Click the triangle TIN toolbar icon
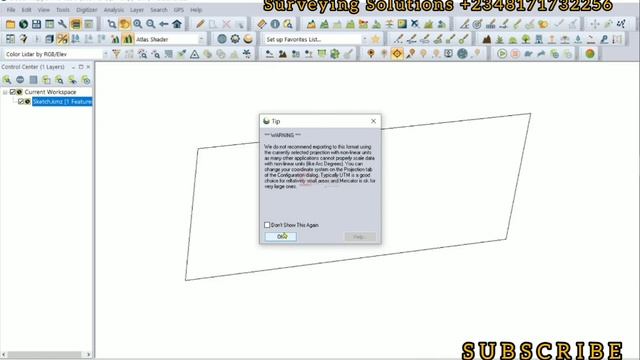The height and width of the screenshot is (360, 640). point(195,54)
